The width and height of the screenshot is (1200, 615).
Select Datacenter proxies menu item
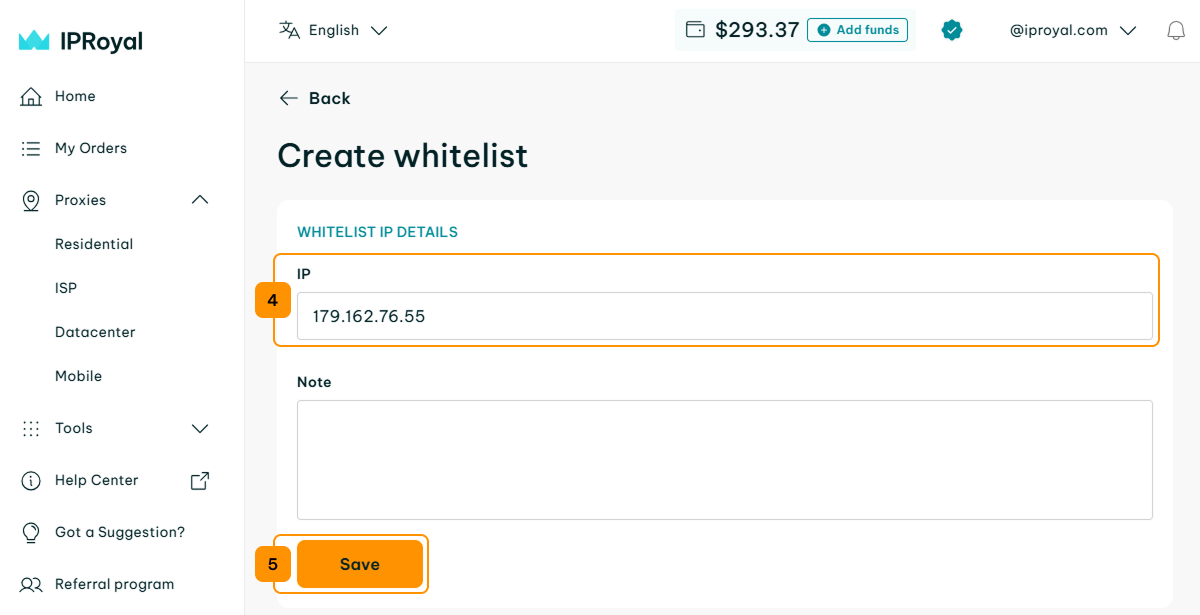[95, 332]
